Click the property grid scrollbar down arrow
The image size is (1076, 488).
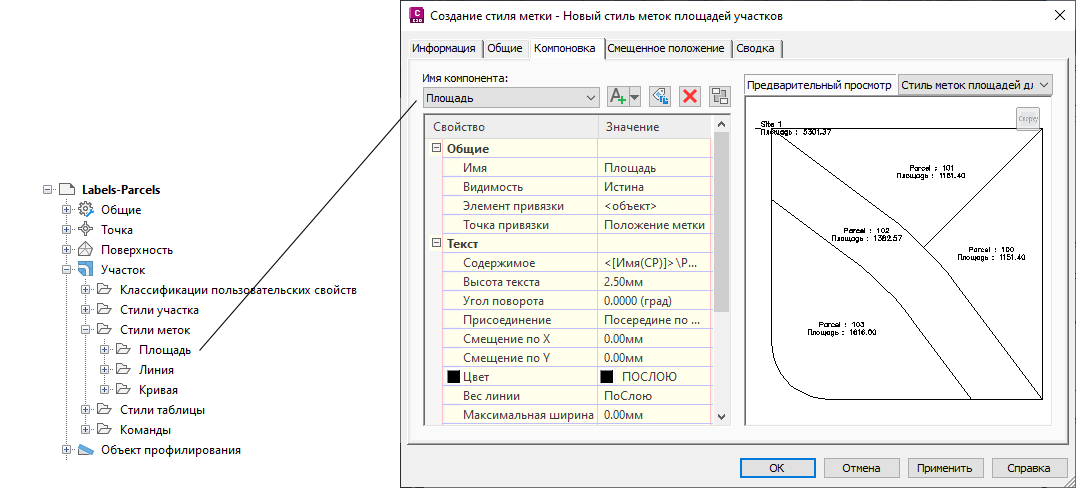click(x=721, y=416)
